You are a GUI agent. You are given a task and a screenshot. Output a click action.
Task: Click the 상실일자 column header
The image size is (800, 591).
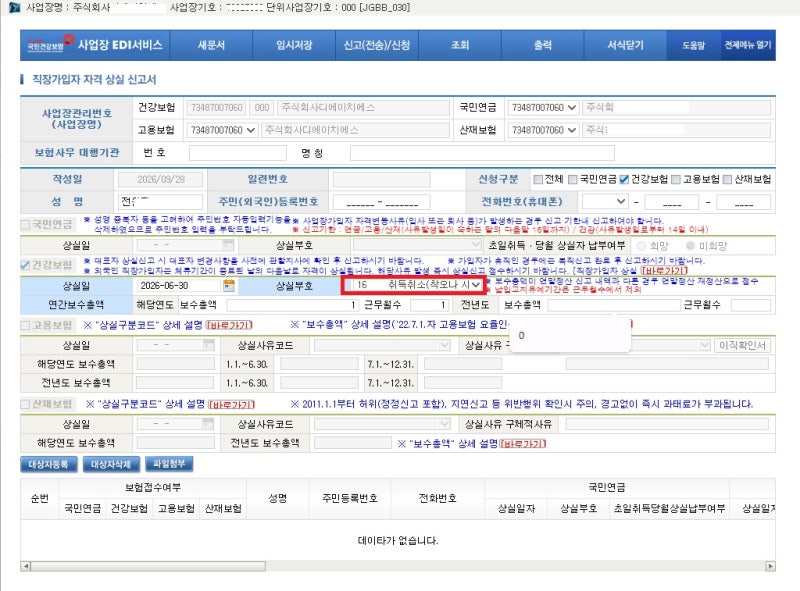pos(516,508)
